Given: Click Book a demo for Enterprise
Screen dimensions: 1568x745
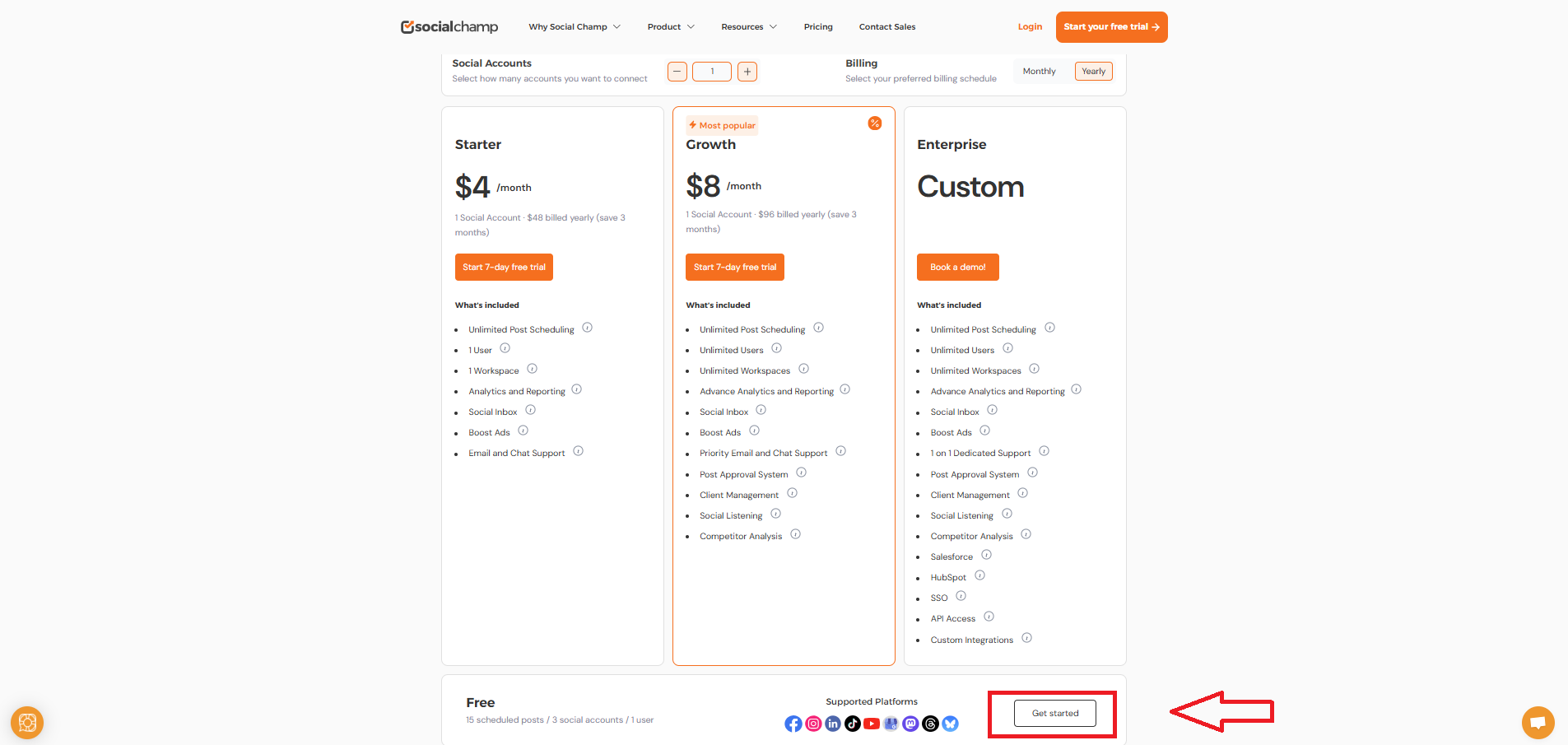Looking at the screenshot, I should coord(958,268).
